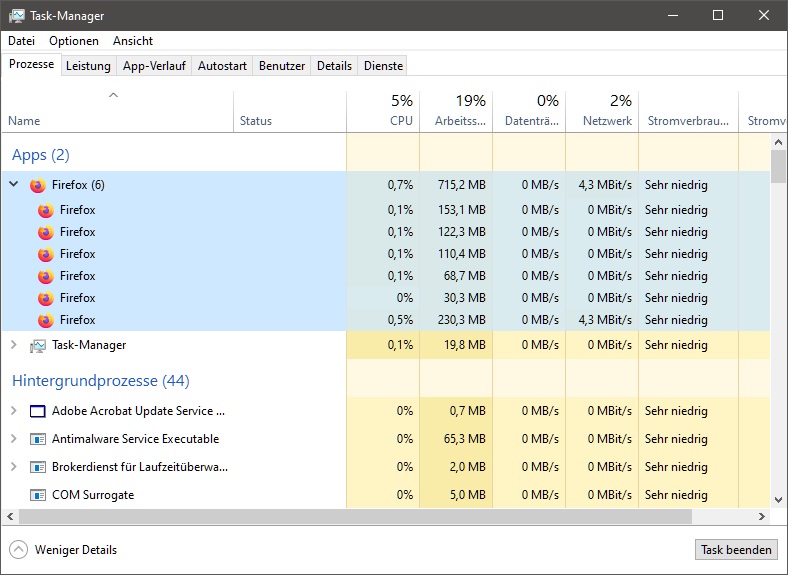Open the Optionen menu
This screenshot has height=575, width=788.
[x=74, y=41]
